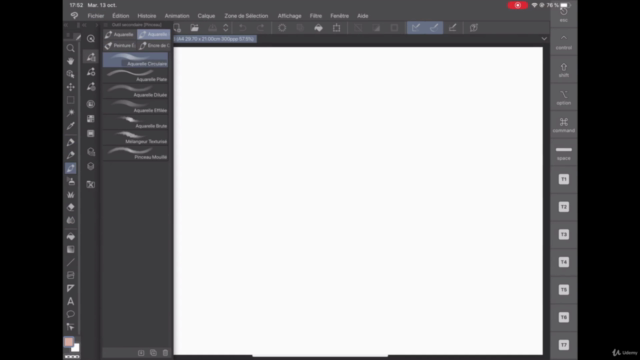The width and height of the screenshot is (640, 360).
Task: Toggle Snap to Special Ruler
Action: tap(434, 28)
